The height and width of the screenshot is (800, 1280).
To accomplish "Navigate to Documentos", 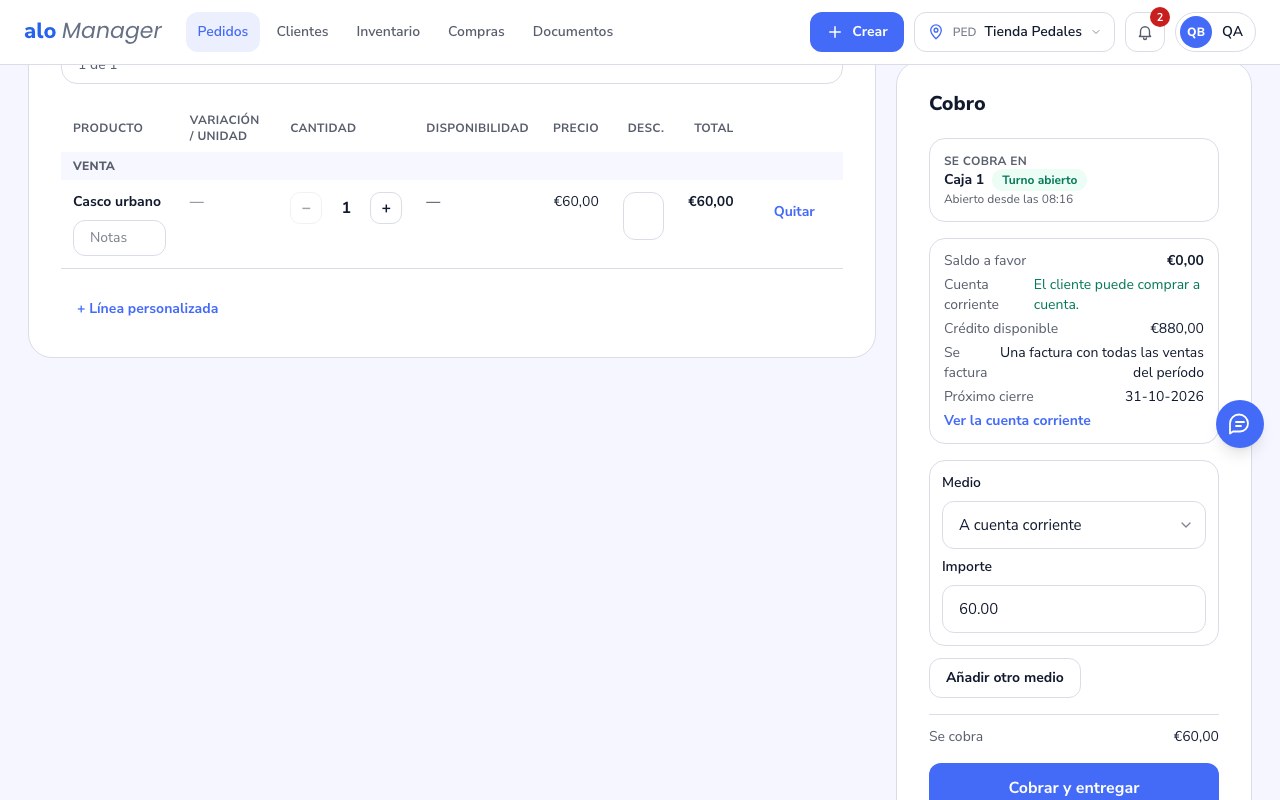I will pyautogui.click(x=573, y=32).
